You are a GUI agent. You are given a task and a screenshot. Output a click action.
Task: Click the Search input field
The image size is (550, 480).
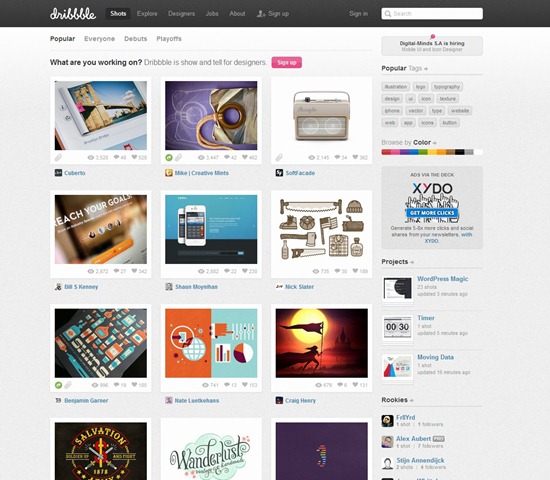(432, 14)
